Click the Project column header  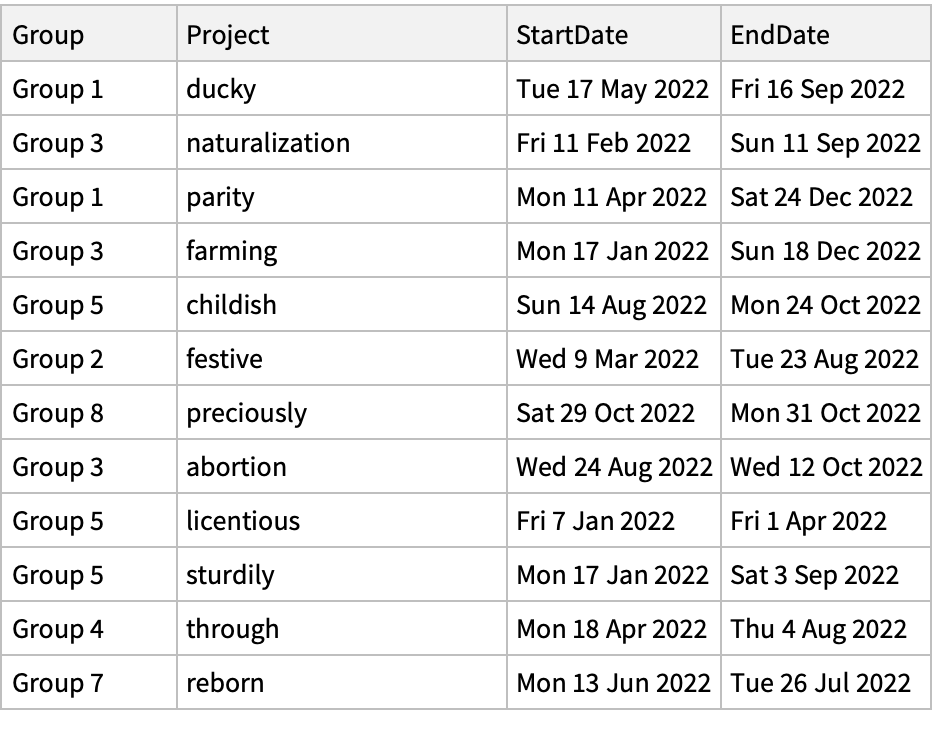coord(228,35)
